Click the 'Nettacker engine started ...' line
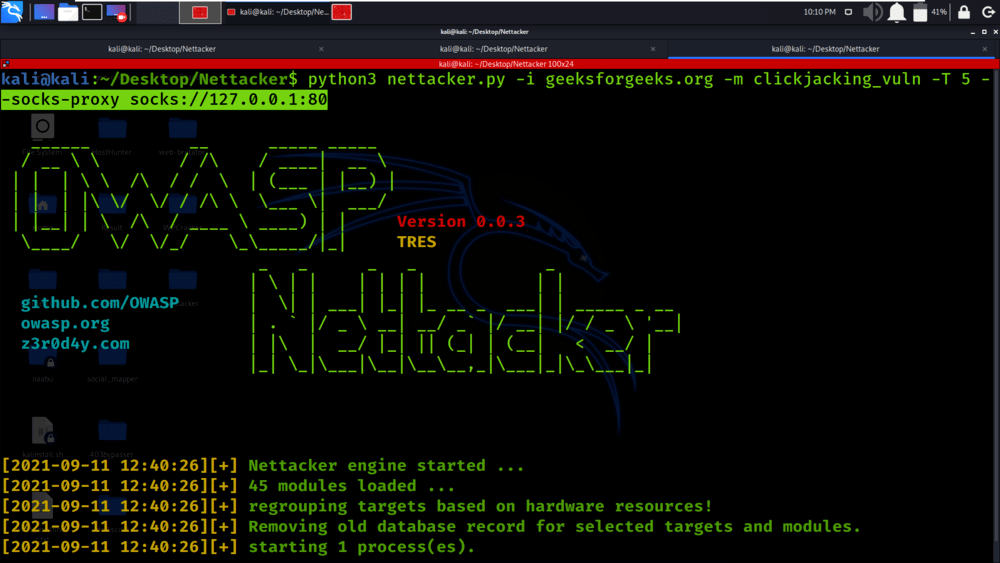The image size is (1000, 563). [386, 465]
